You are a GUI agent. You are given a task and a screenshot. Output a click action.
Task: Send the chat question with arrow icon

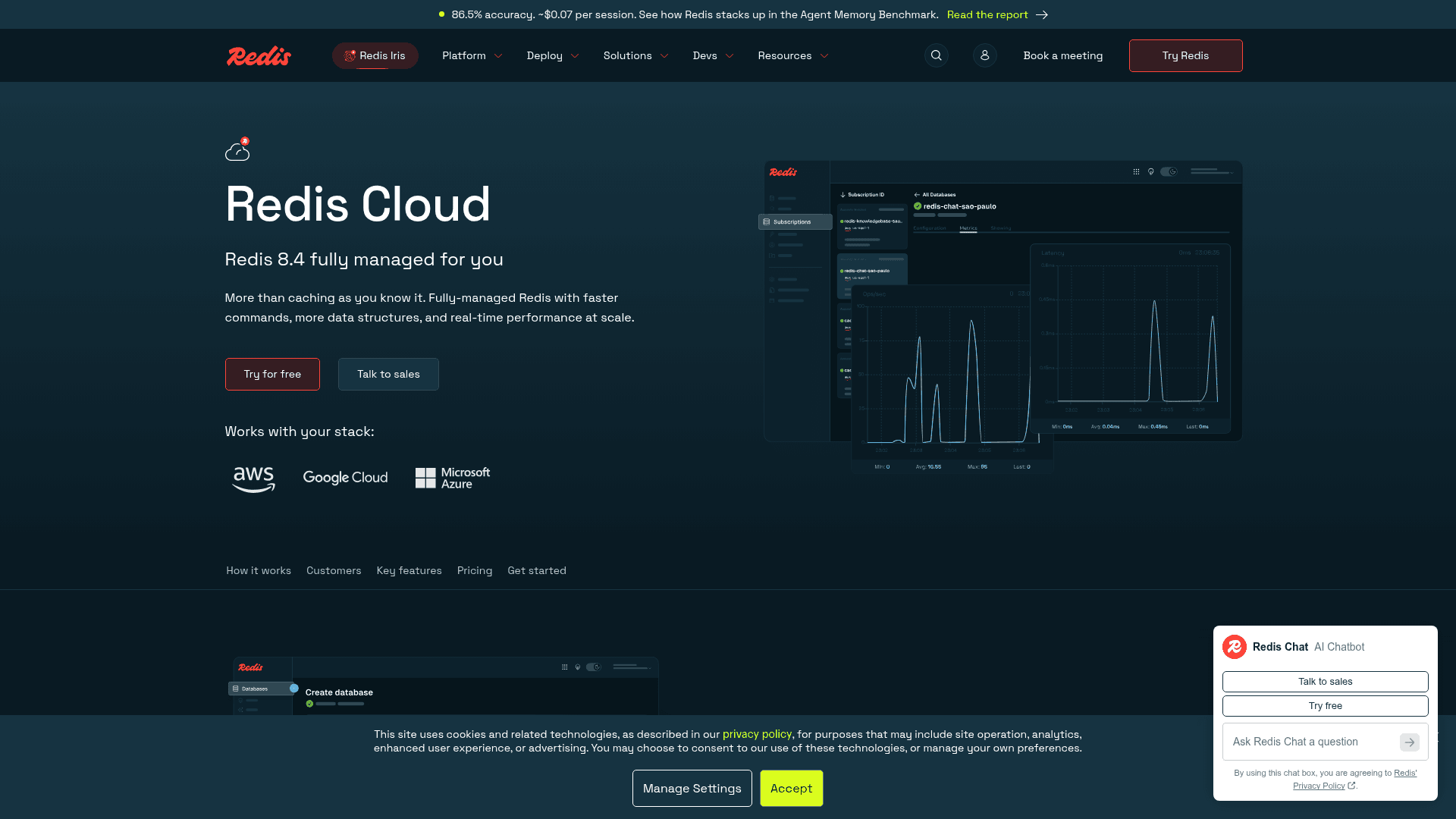(x=1410, y=742)
